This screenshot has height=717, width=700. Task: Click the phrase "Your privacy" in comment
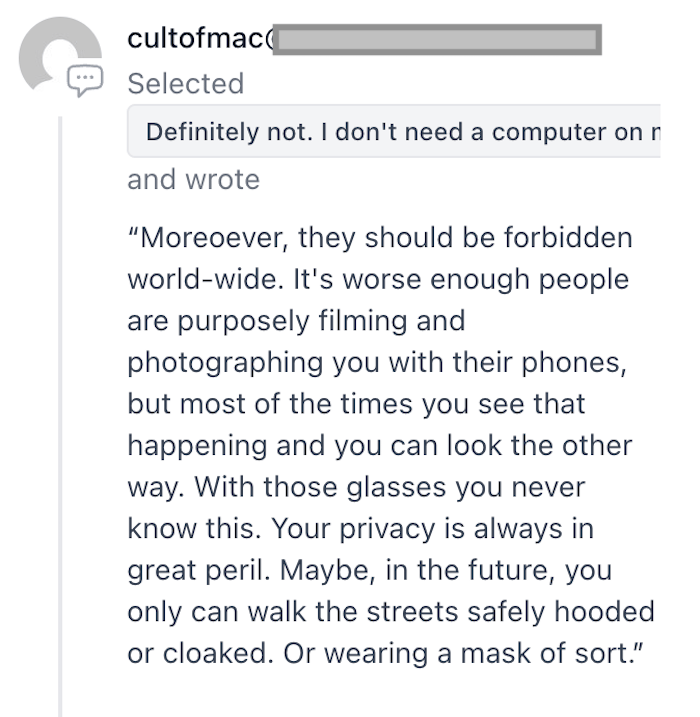coord(353,529)
